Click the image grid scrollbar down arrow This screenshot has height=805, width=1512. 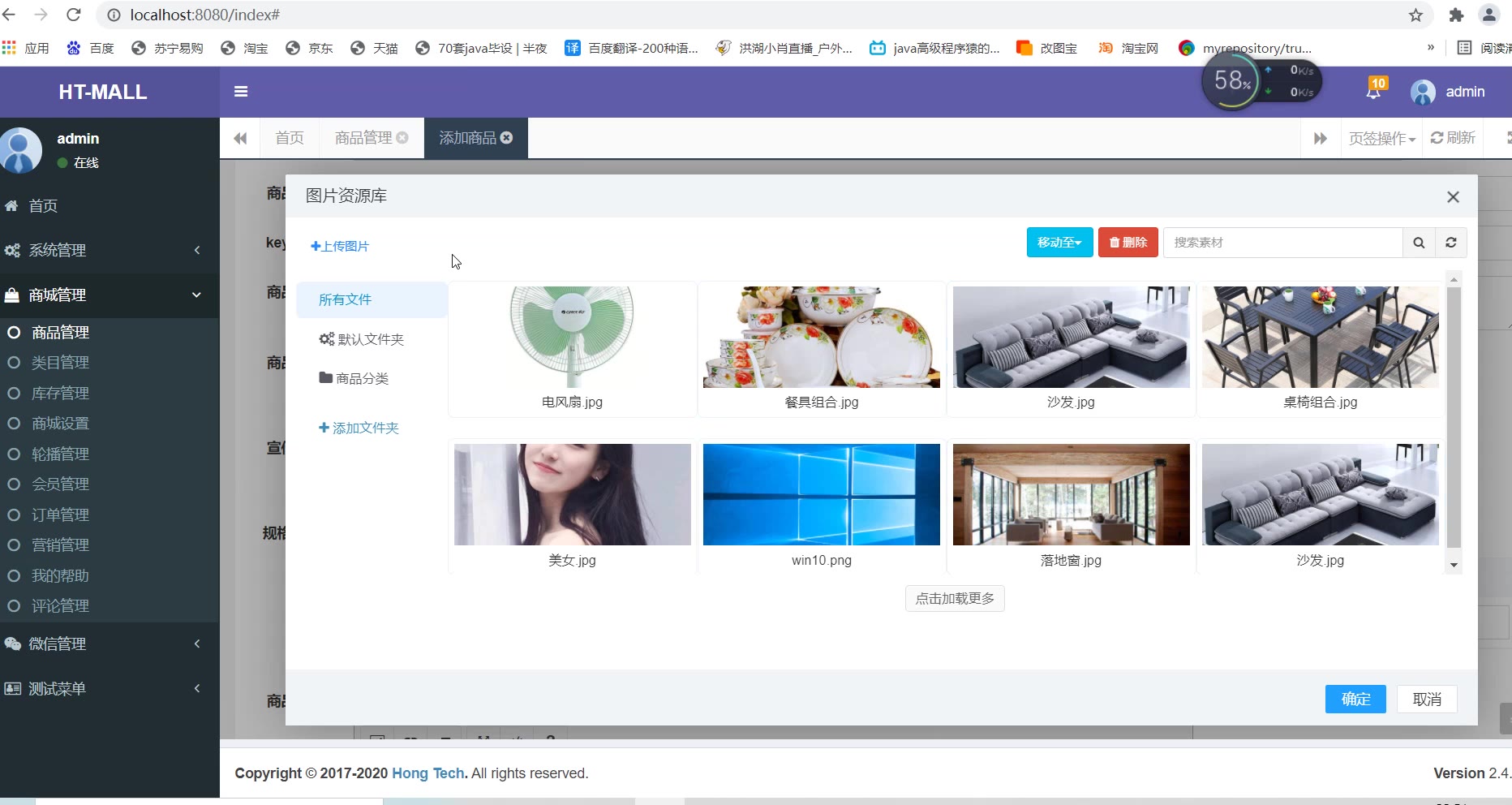pyautogui.click(x=1454, y=566)
